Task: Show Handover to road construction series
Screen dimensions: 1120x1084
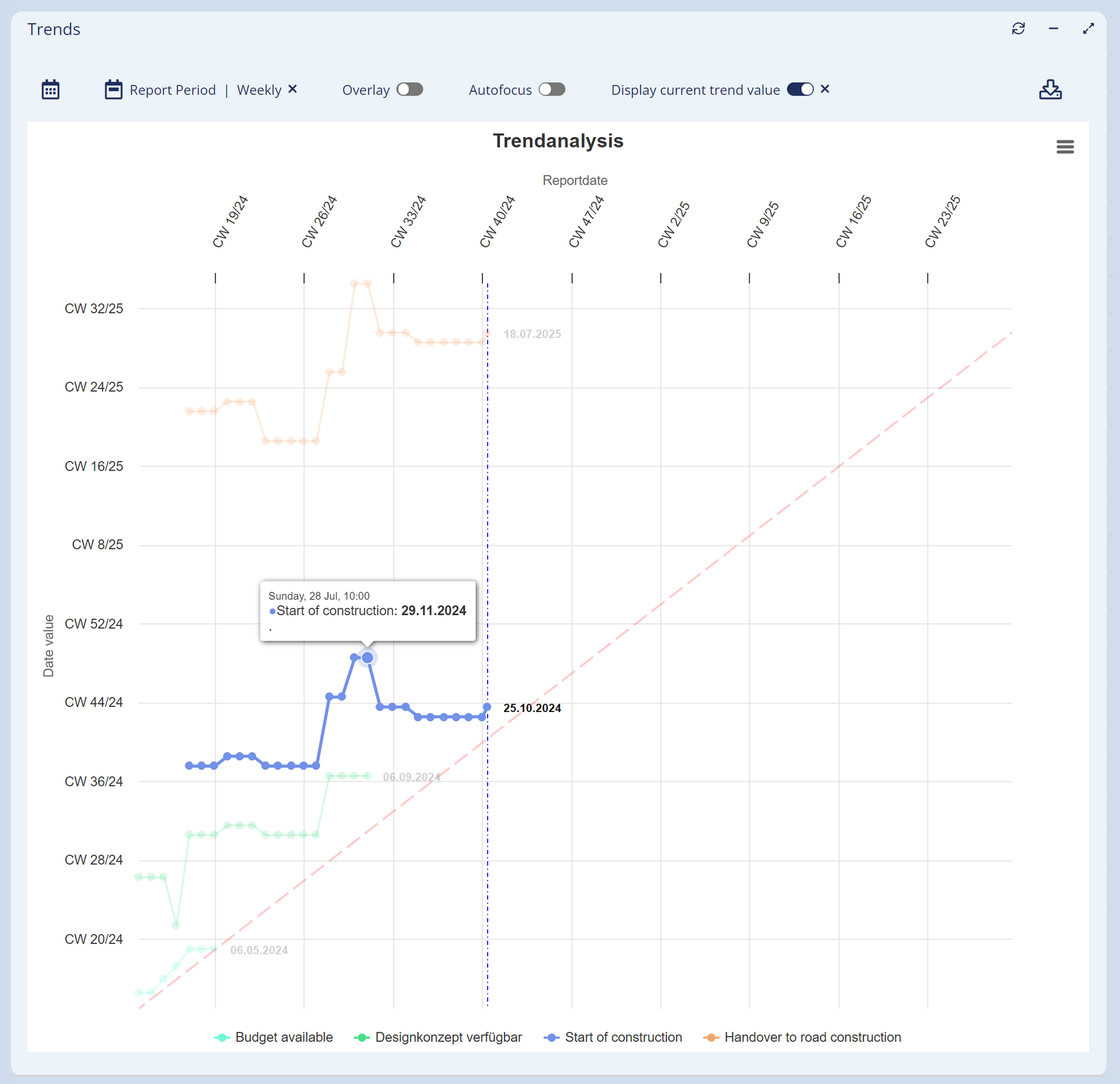Action: click(x=812, y=1037)
